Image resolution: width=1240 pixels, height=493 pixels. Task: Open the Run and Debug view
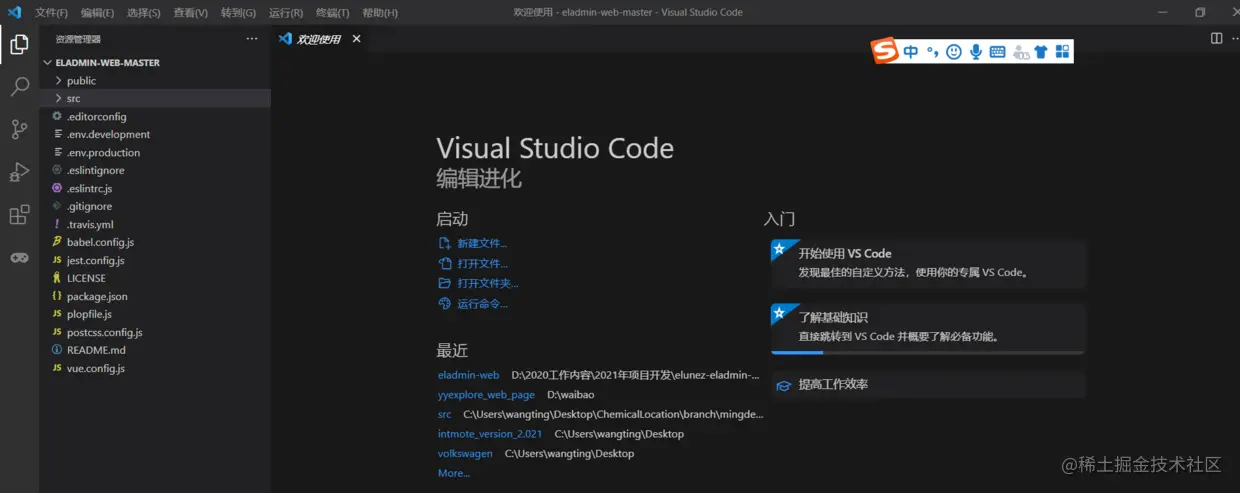[19, 172]
